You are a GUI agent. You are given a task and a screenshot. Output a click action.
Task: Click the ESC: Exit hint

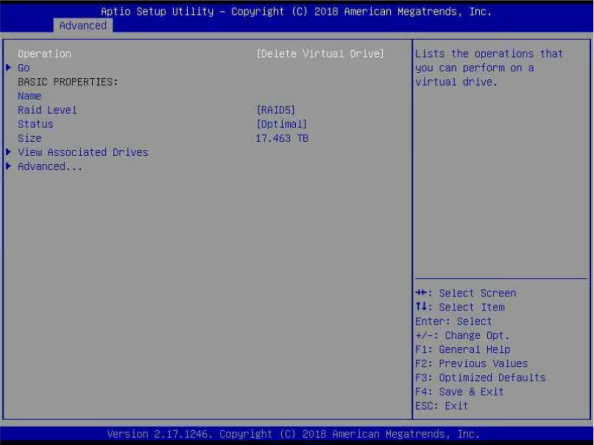point(442,406)
